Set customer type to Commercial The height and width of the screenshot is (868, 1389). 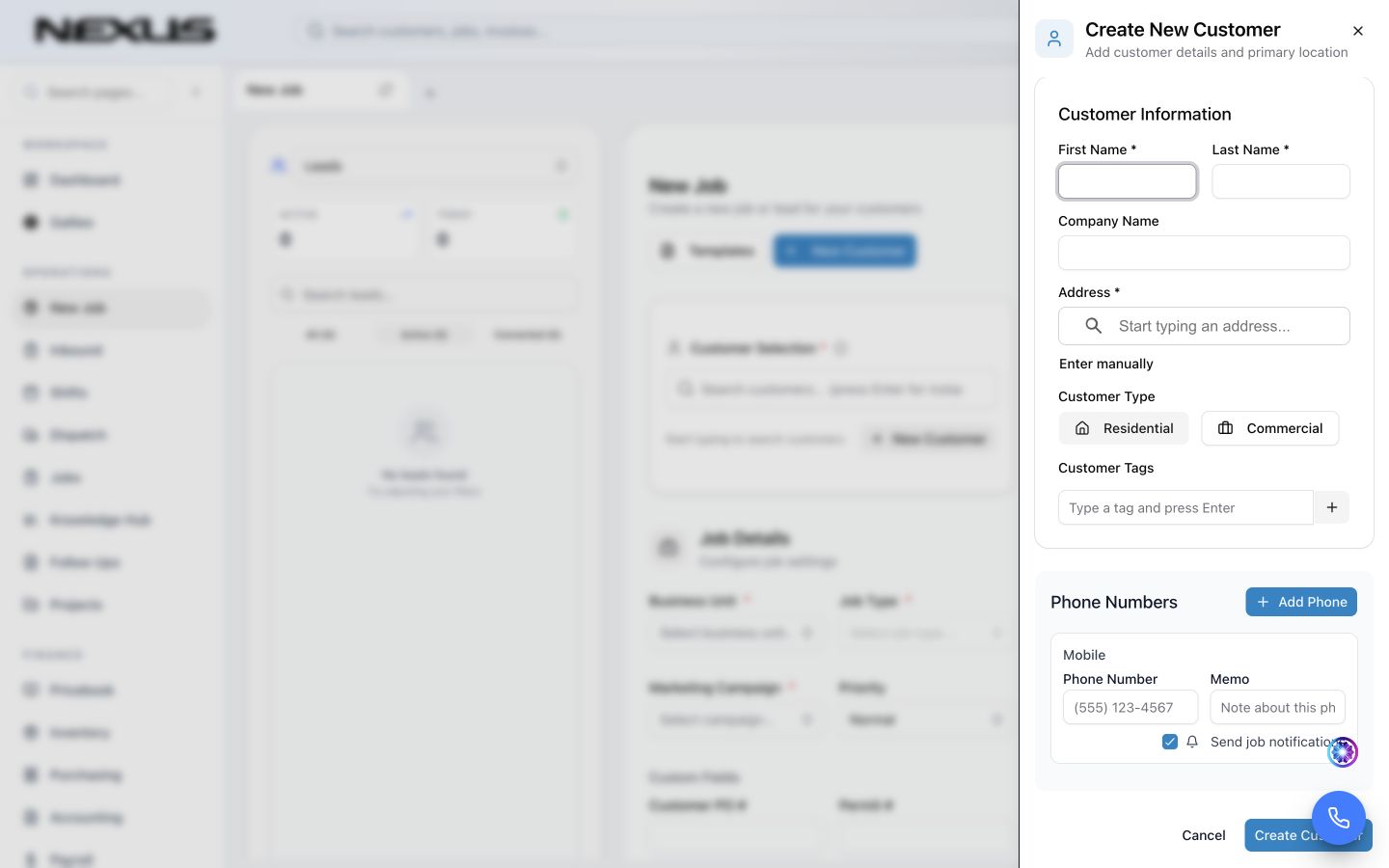tap(1269, 428)
